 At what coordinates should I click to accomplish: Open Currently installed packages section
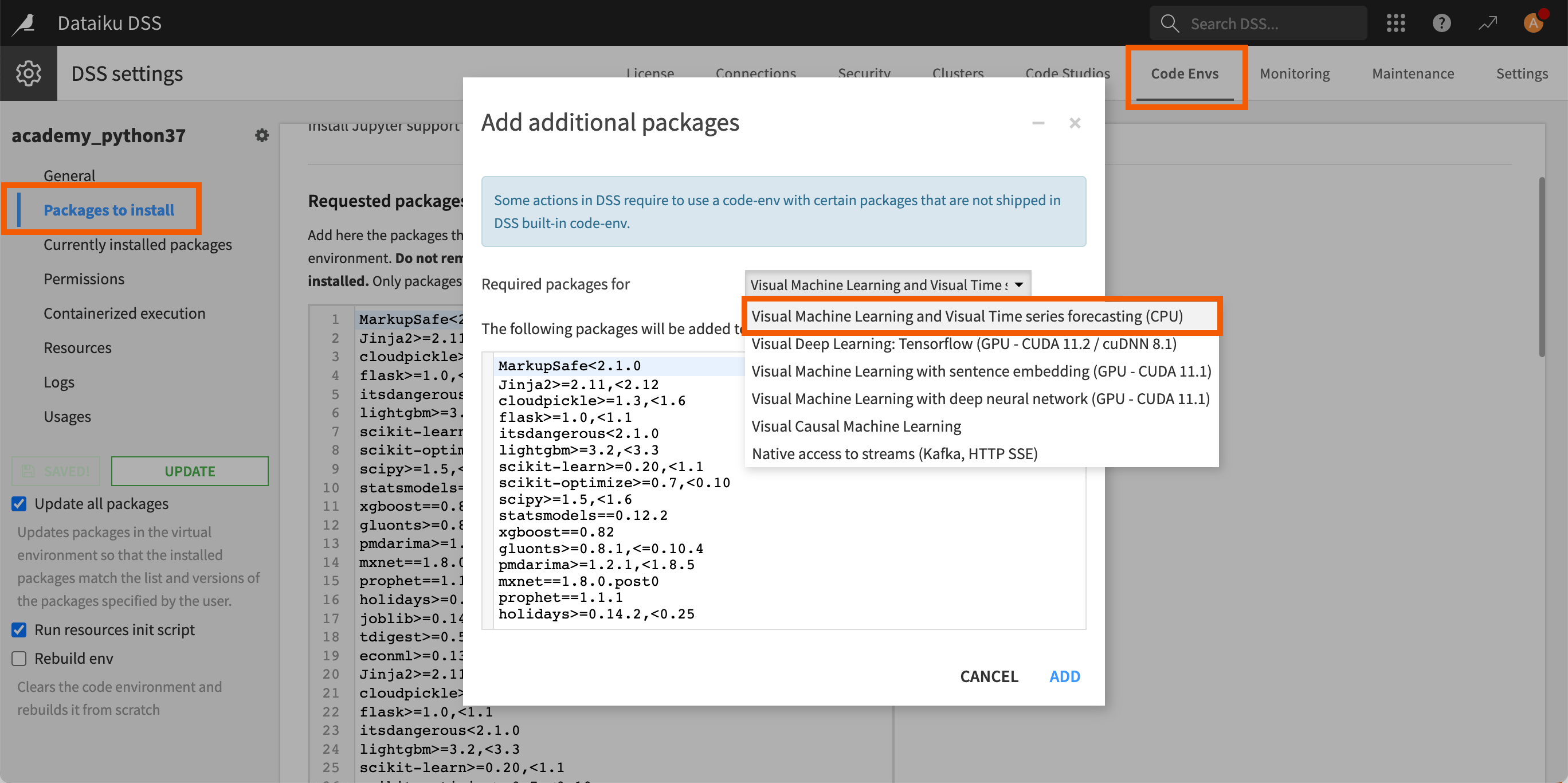(x=137, y=244)
